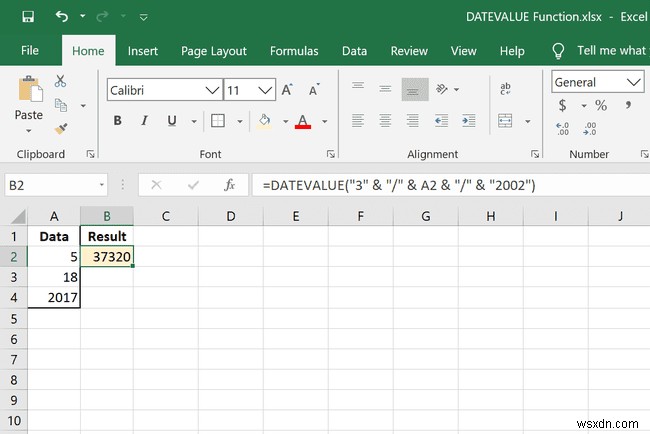Select cell A4 containing 2017
Screen dimensions: 650x434
(54, 297)
